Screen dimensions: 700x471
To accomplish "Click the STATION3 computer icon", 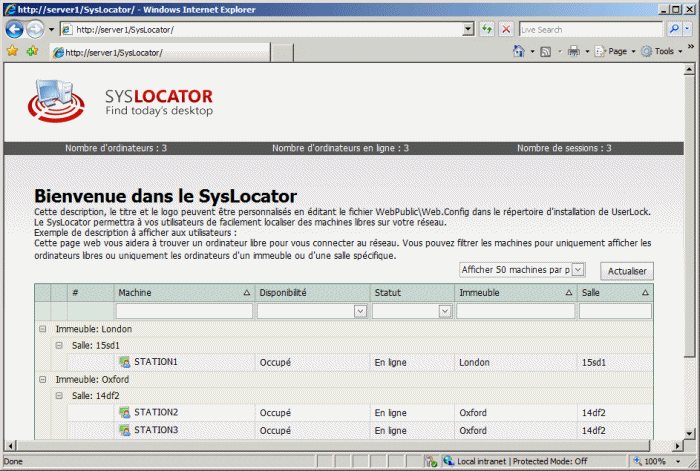I will (x=125, y=430).
